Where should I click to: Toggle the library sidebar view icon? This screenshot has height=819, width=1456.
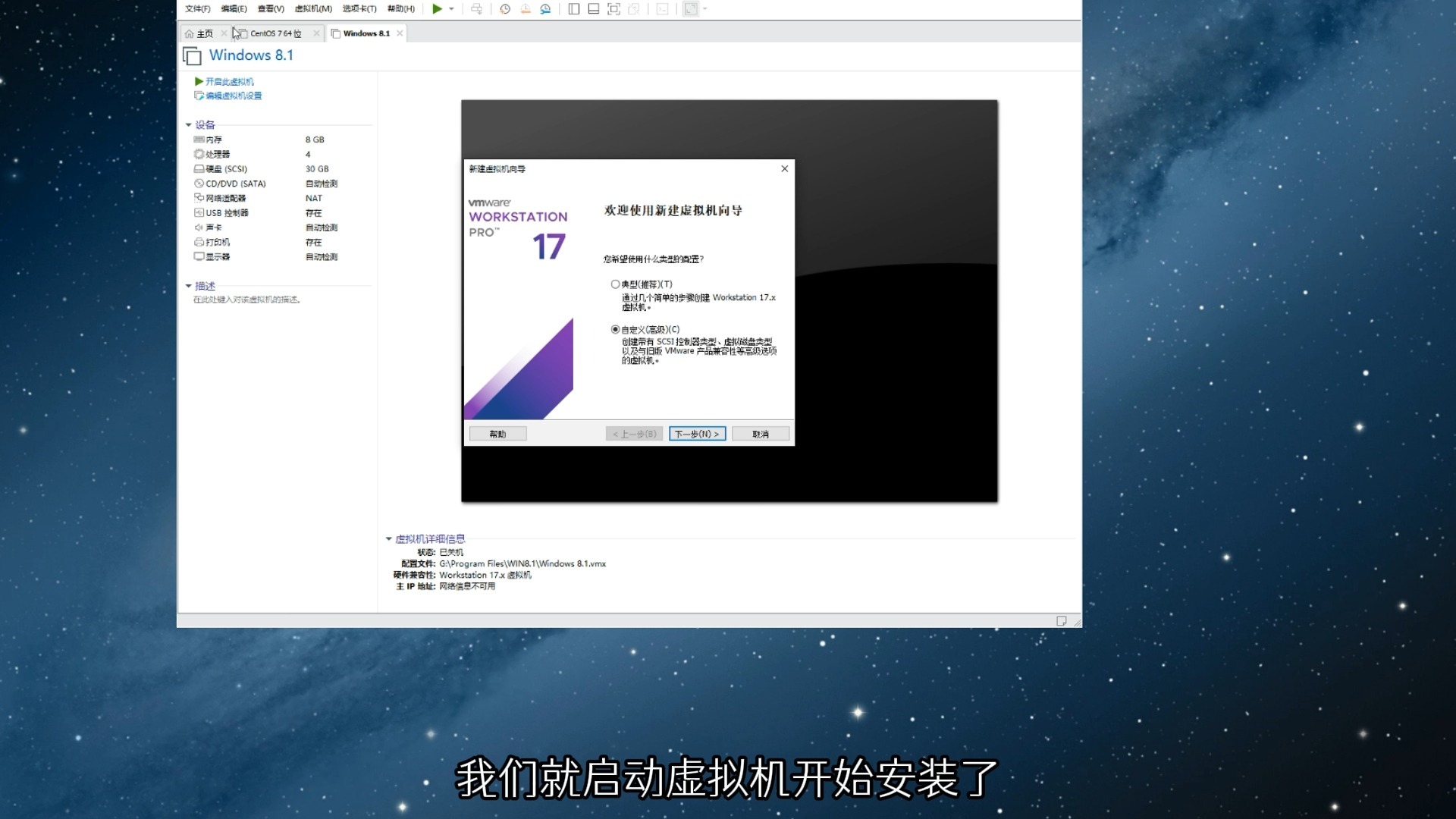point(574,9)
